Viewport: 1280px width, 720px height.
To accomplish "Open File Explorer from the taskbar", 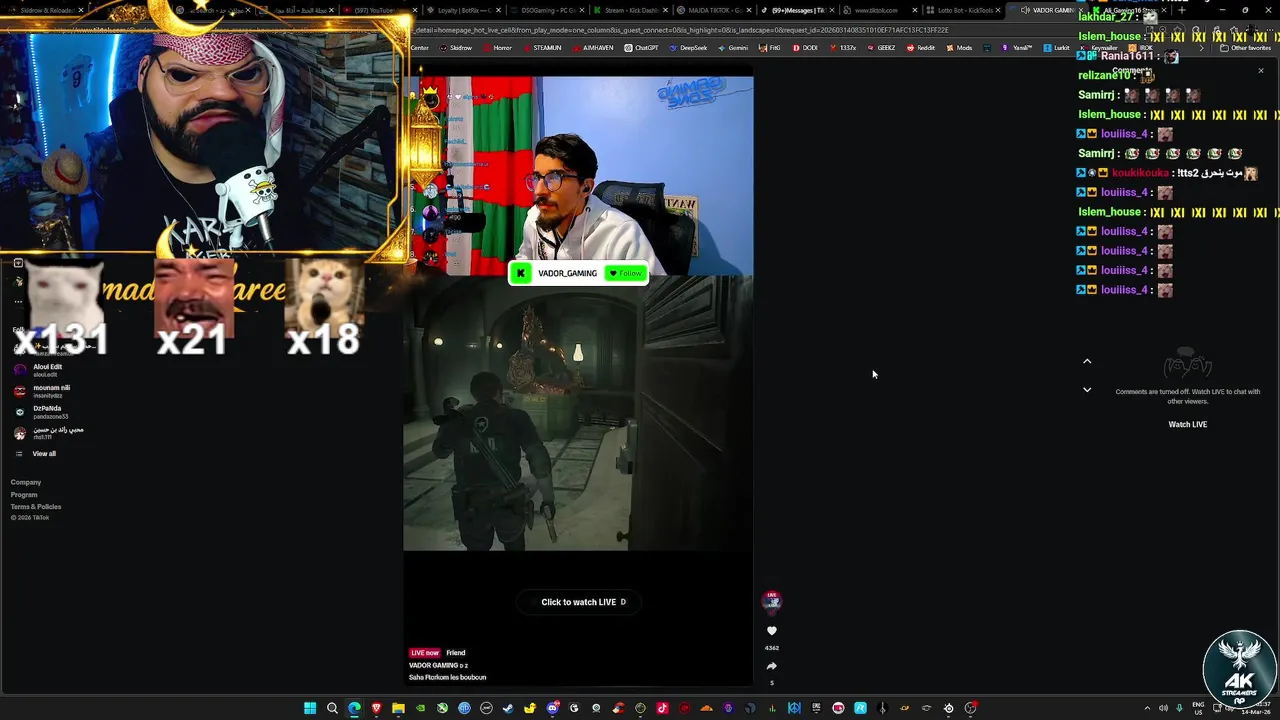I will point(398,708).
